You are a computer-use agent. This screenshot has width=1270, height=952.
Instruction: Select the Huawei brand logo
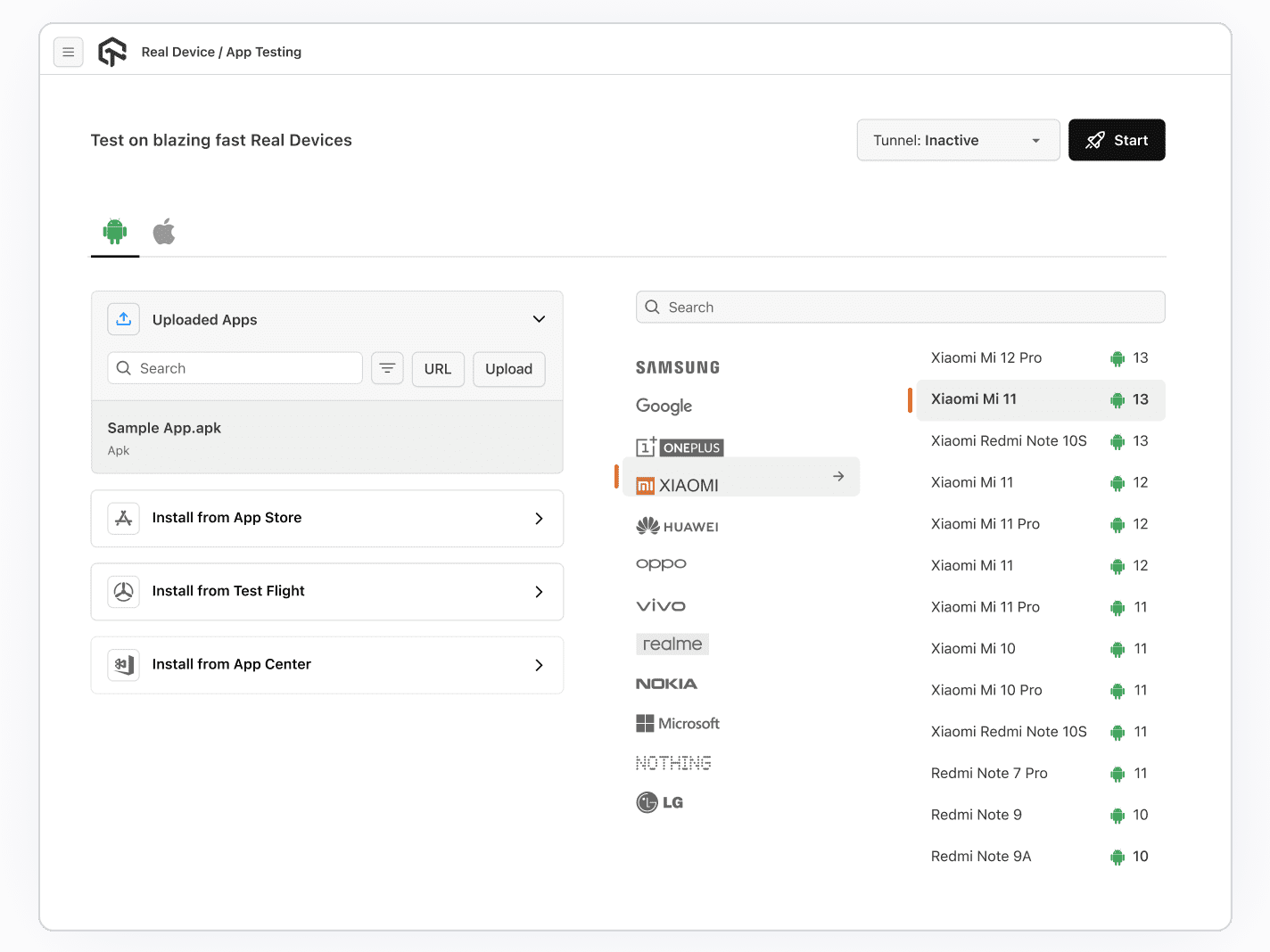[x=678, y=526]
